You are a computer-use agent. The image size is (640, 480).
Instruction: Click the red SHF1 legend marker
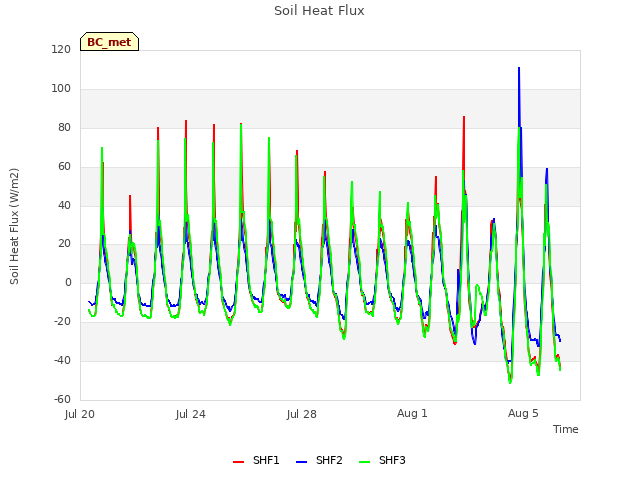pyautogui.click(x=238, y=462)
